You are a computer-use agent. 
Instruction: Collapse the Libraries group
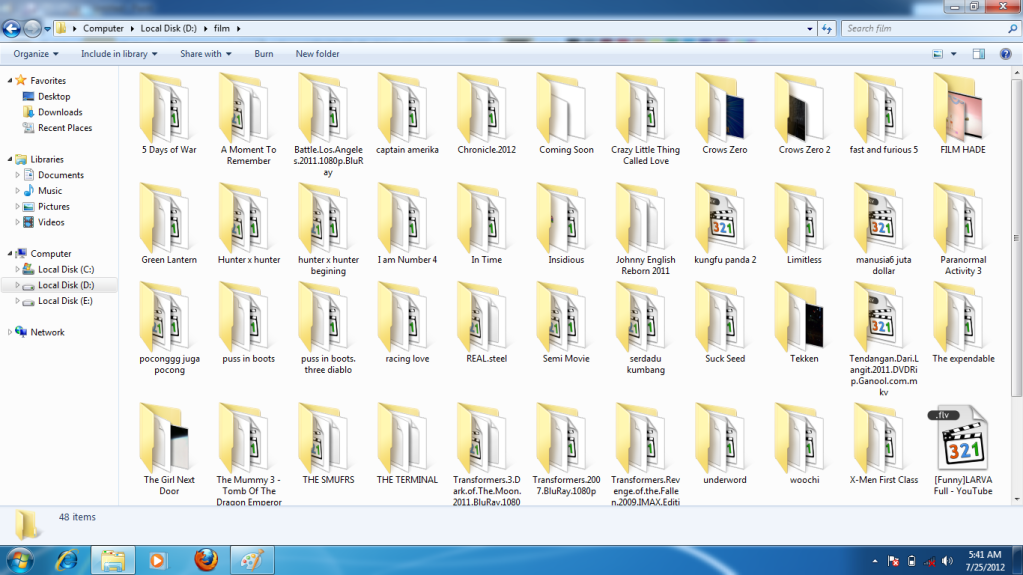tap(10, 159)
